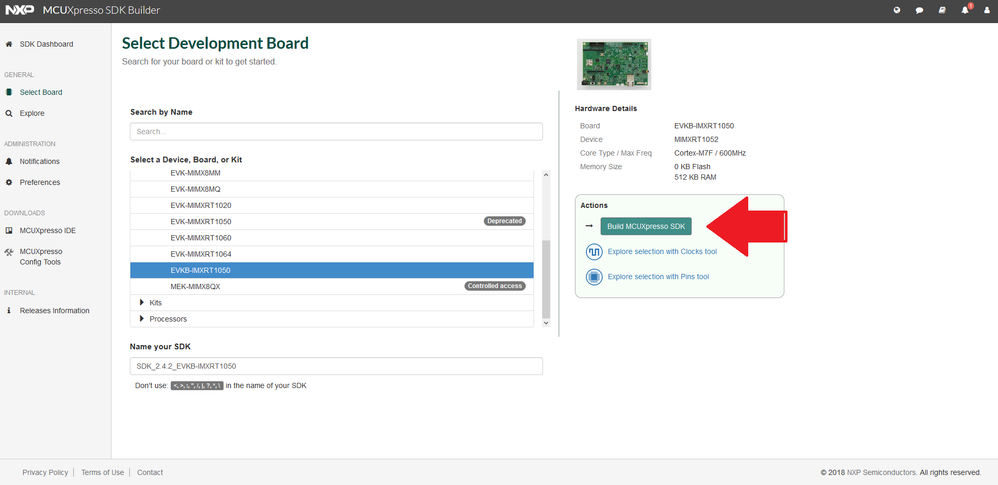The image size is (998, 485).
Task: Open MCUXpresso Config Tools page
Action: [41, 257]
